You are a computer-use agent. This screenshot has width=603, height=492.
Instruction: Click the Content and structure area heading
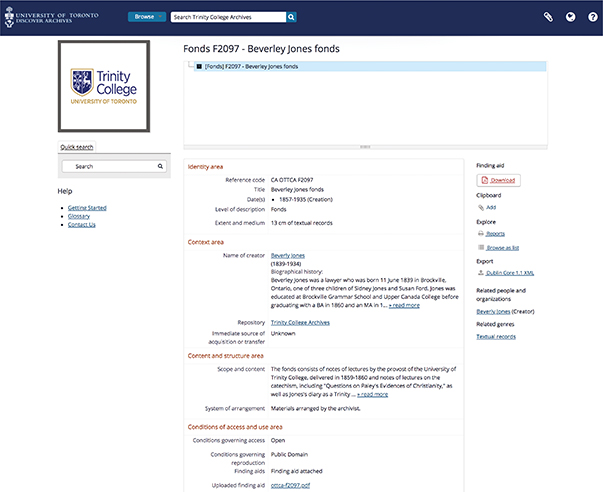pyautogui.click(x=226, y=356)
